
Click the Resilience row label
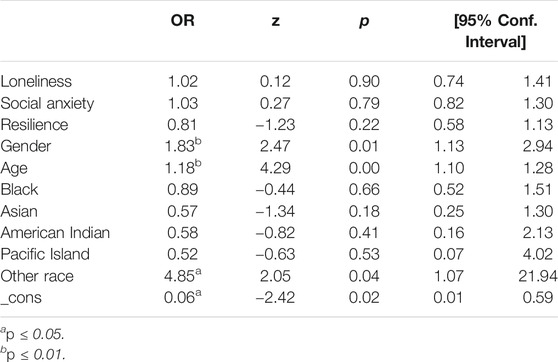click(35, 125)
